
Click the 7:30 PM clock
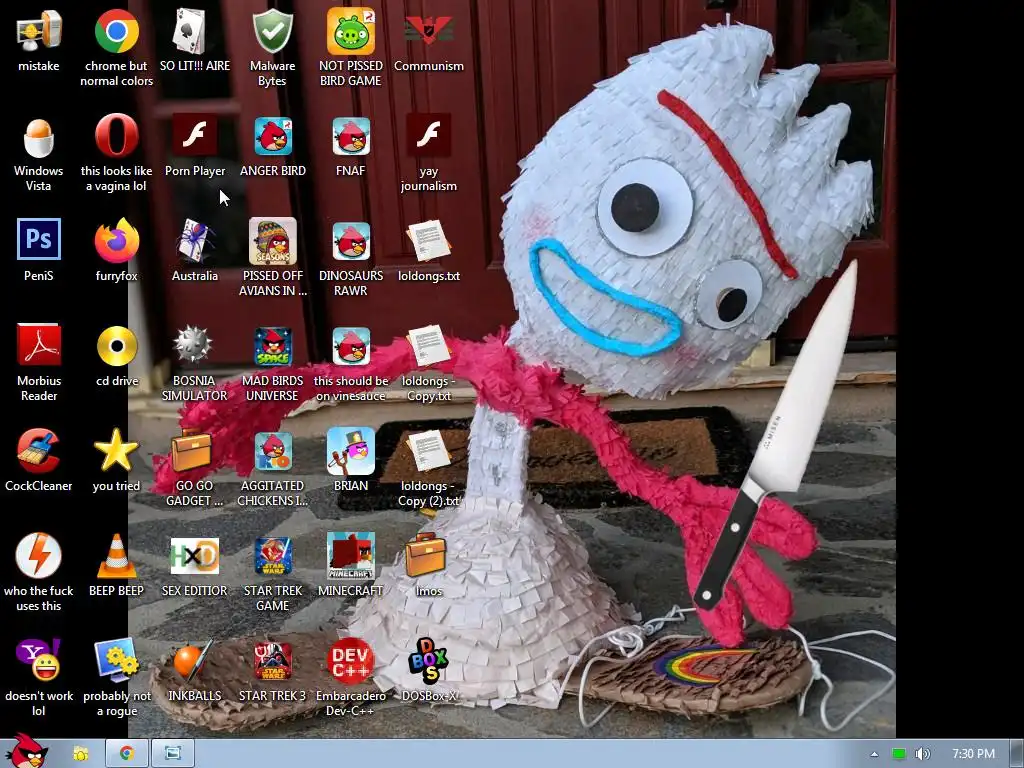[973, 754]
